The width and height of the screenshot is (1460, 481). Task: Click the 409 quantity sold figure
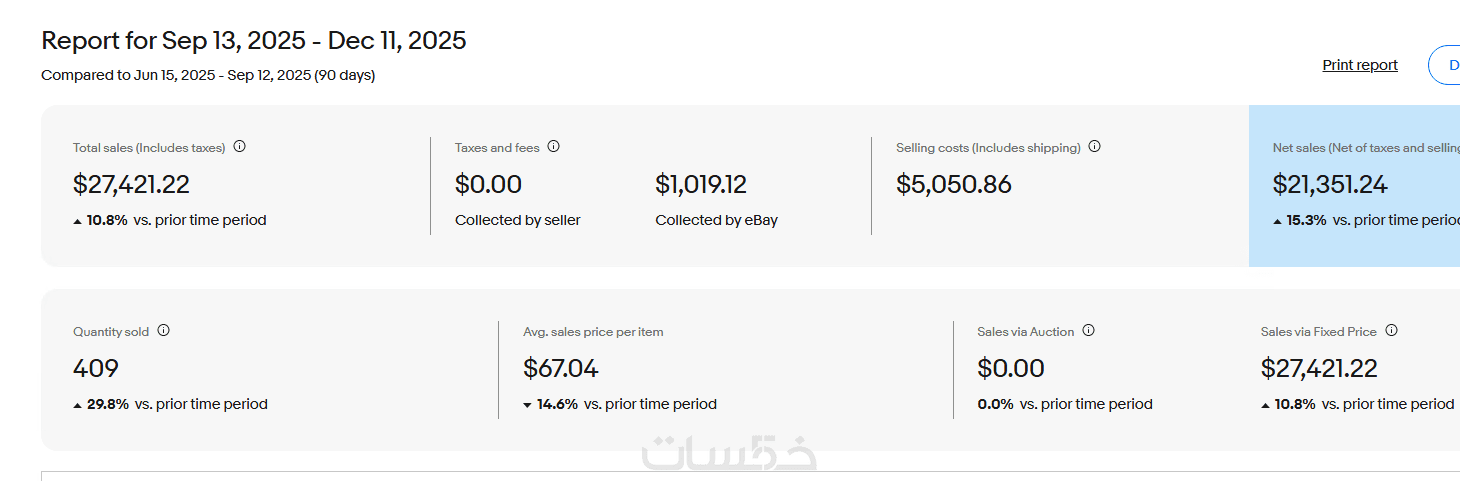pos(96,369)
